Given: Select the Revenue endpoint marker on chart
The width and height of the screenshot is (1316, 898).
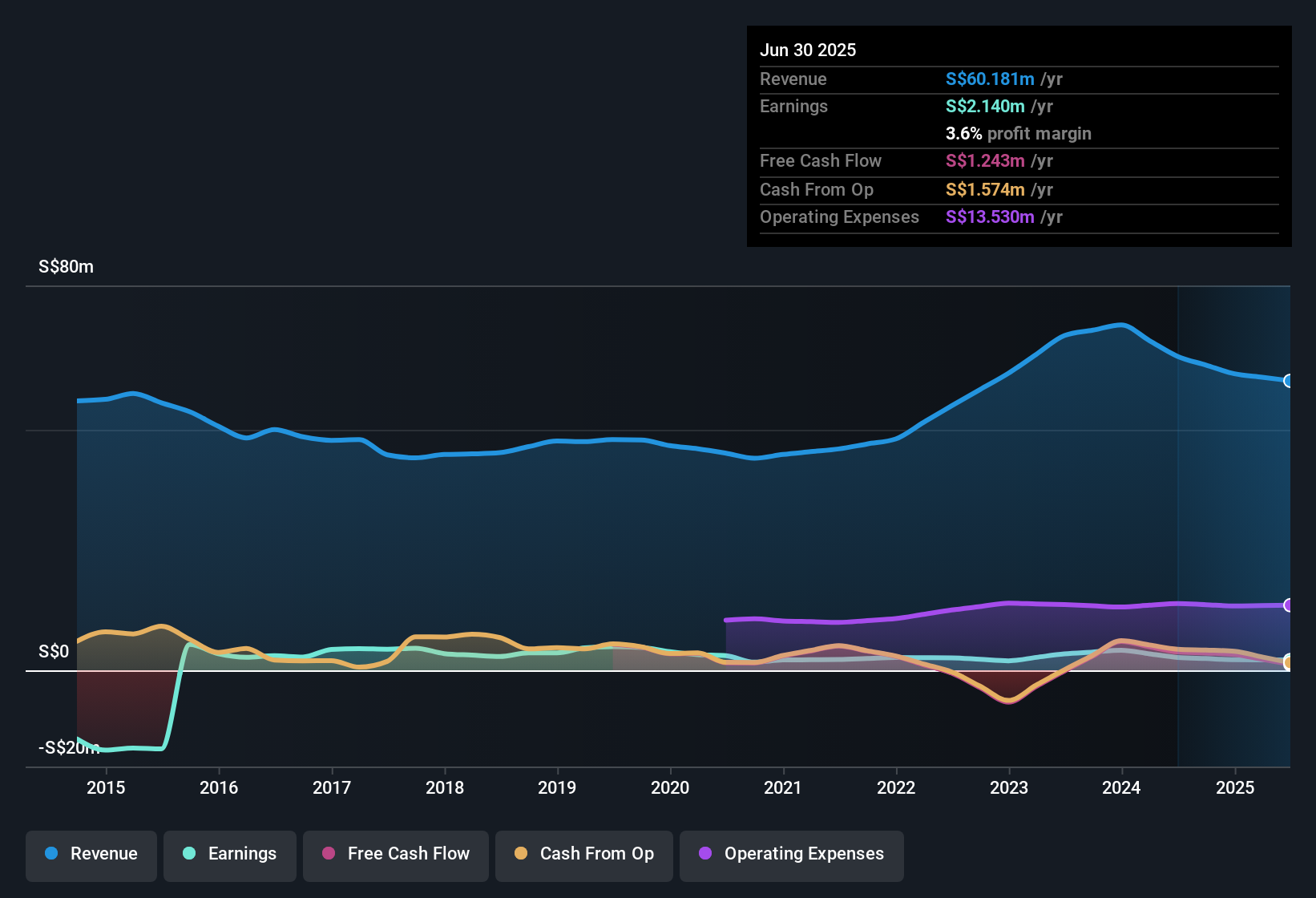Looking at the screenshot, I should [x=1289, y=381].
